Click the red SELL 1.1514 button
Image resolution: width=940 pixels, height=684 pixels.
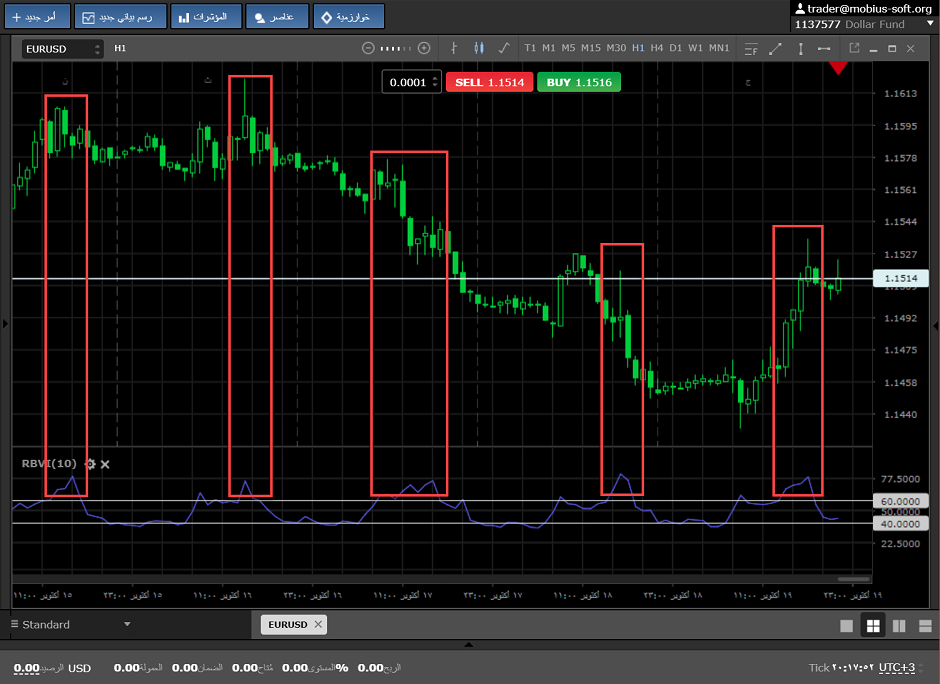click(x=489, y=82)
